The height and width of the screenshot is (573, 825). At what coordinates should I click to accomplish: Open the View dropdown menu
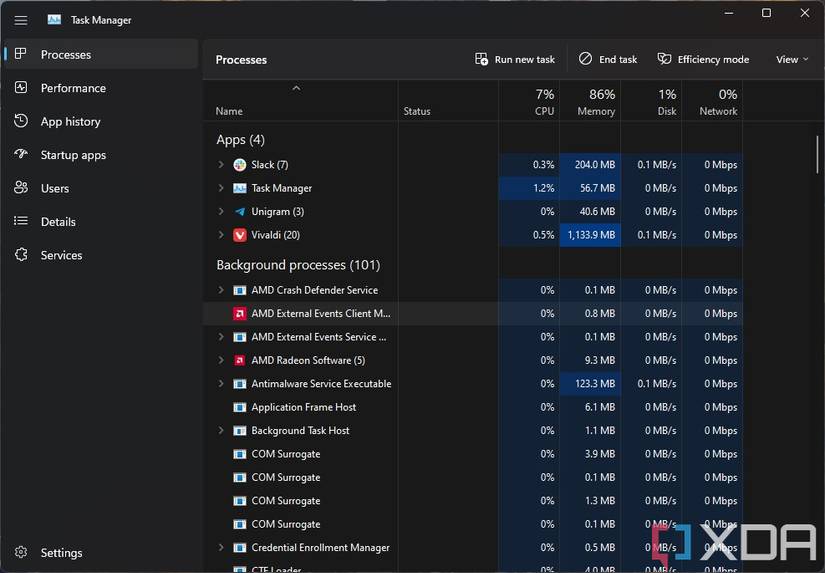[x=792, y=59]
